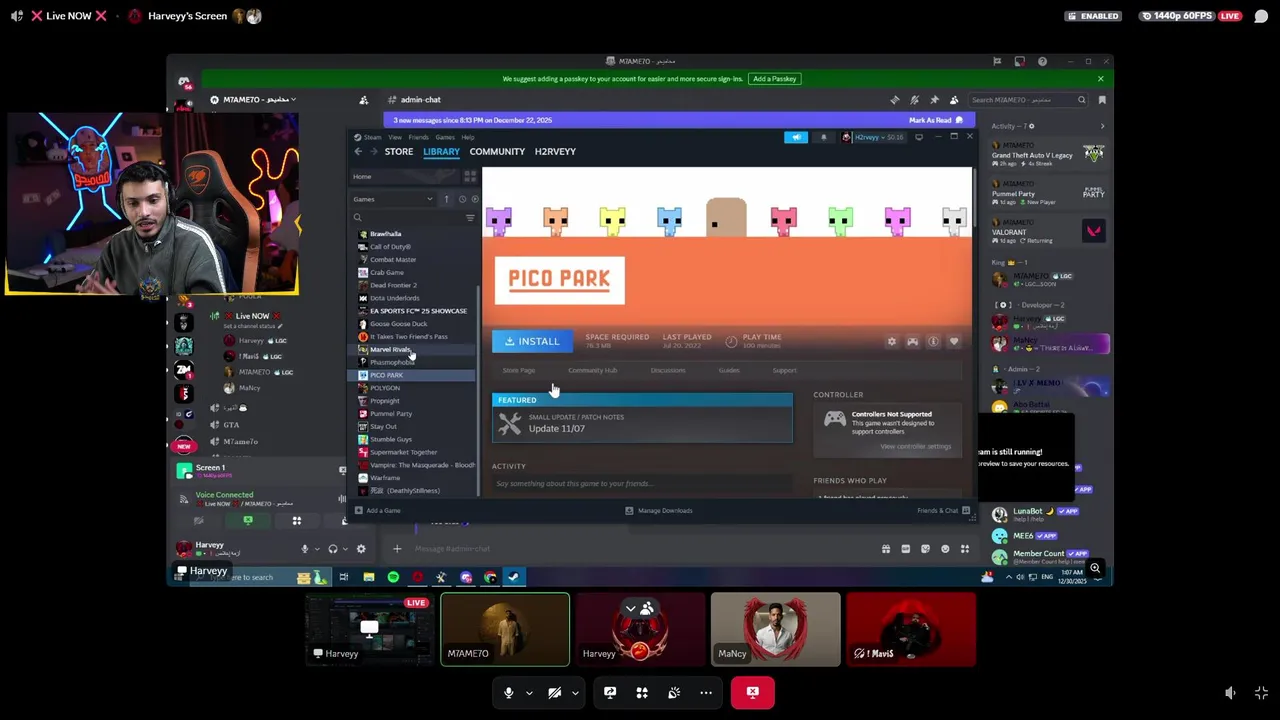Favorite PICO PARK with the heart icon
This screenshot has height=720, width=1280.
[954, 342]
